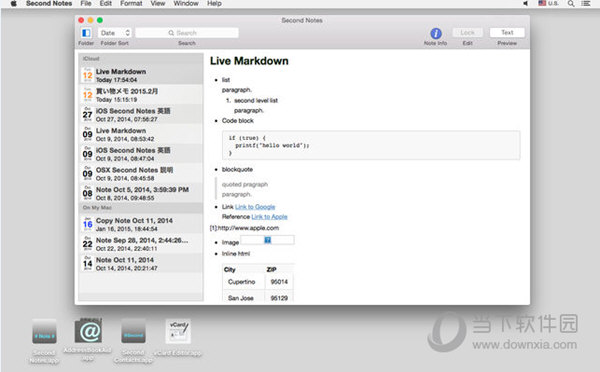Click the calendar icon showing blue 16
Image resolution: width=600 pixels, height=372 pixels.
click(88, 224)
